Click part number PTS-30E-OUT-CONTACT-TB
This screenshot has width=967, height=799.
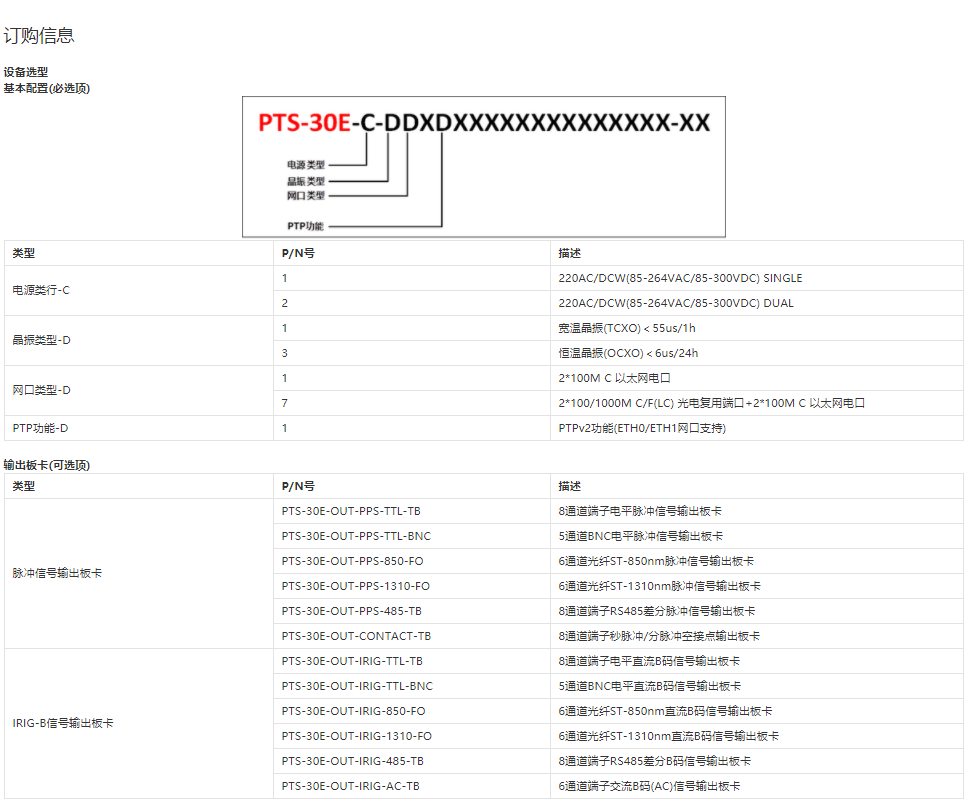(x=356, y=636)
